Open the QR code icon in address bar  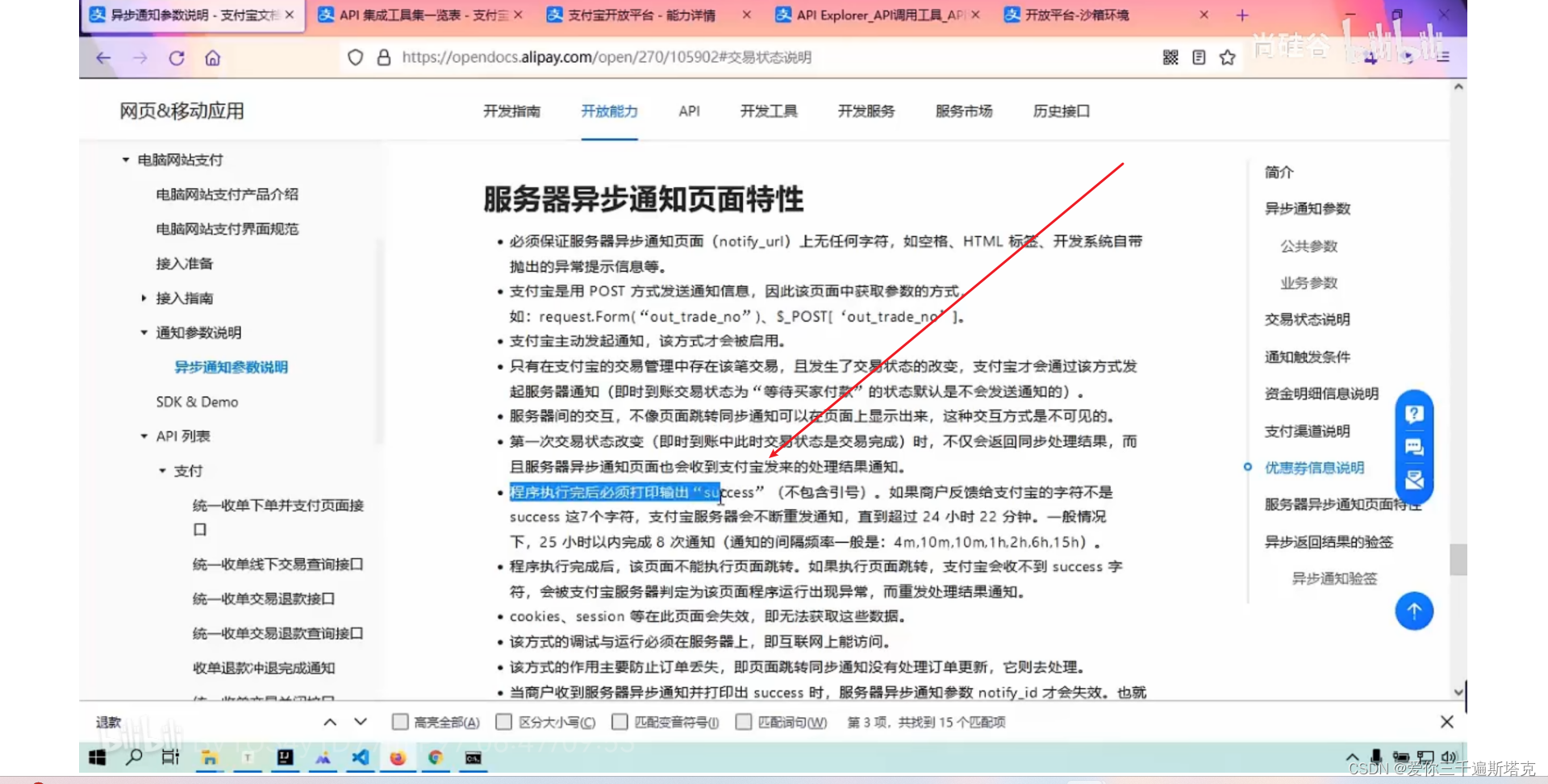1170,57
